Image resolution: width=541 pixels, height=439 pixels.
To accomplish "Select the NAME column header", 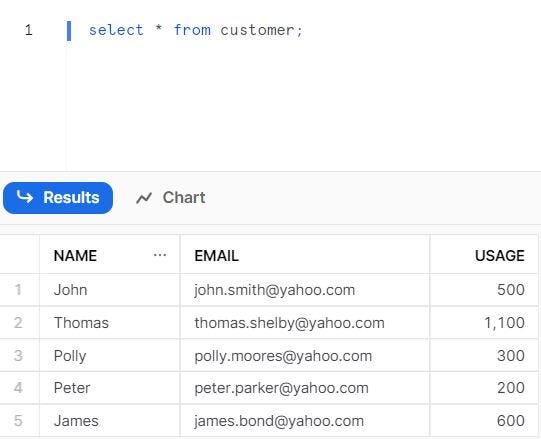I will (x=110, y=255).
